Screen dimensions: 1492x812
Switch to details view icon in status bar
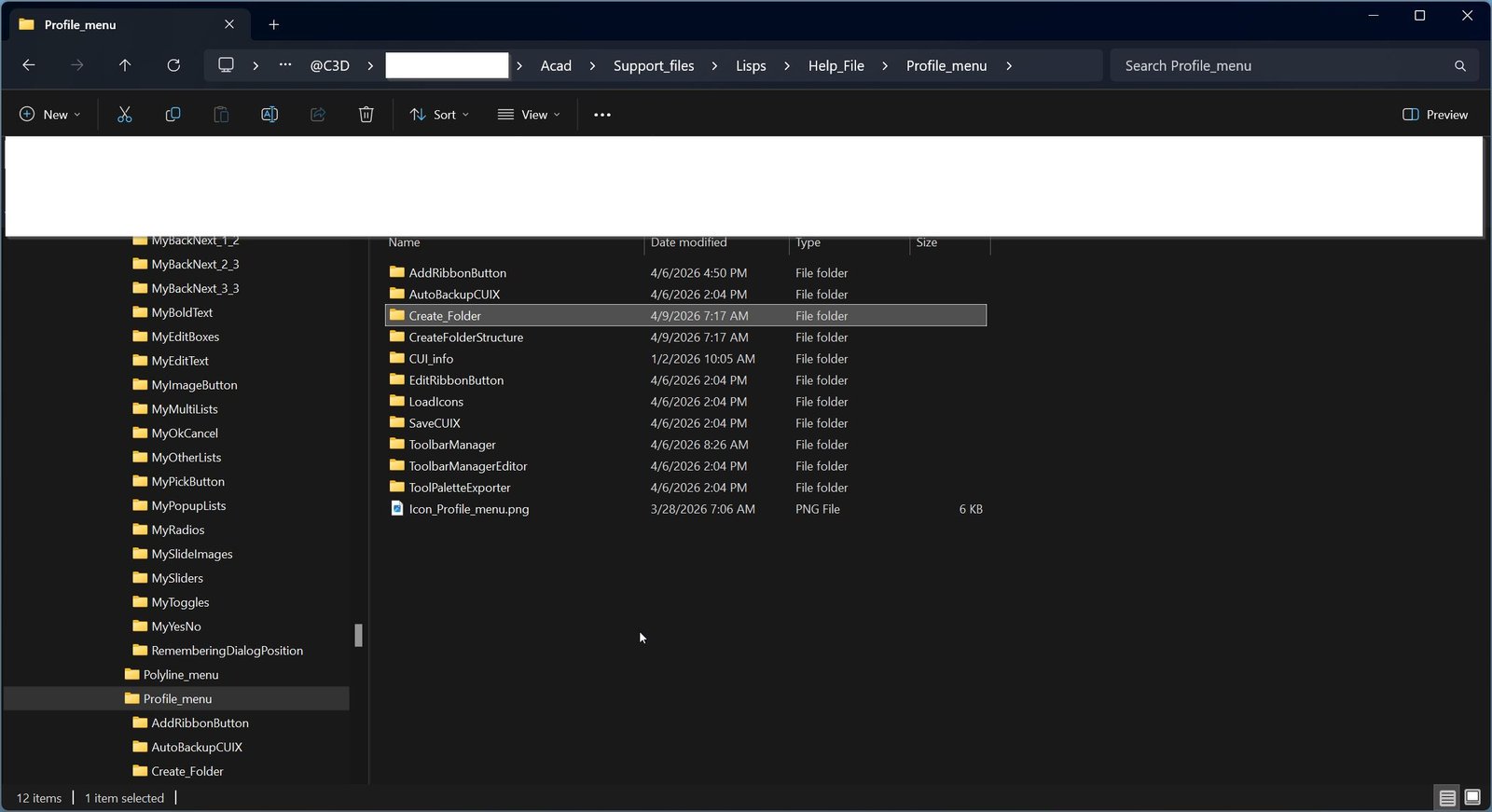(x=1447, y=798)
